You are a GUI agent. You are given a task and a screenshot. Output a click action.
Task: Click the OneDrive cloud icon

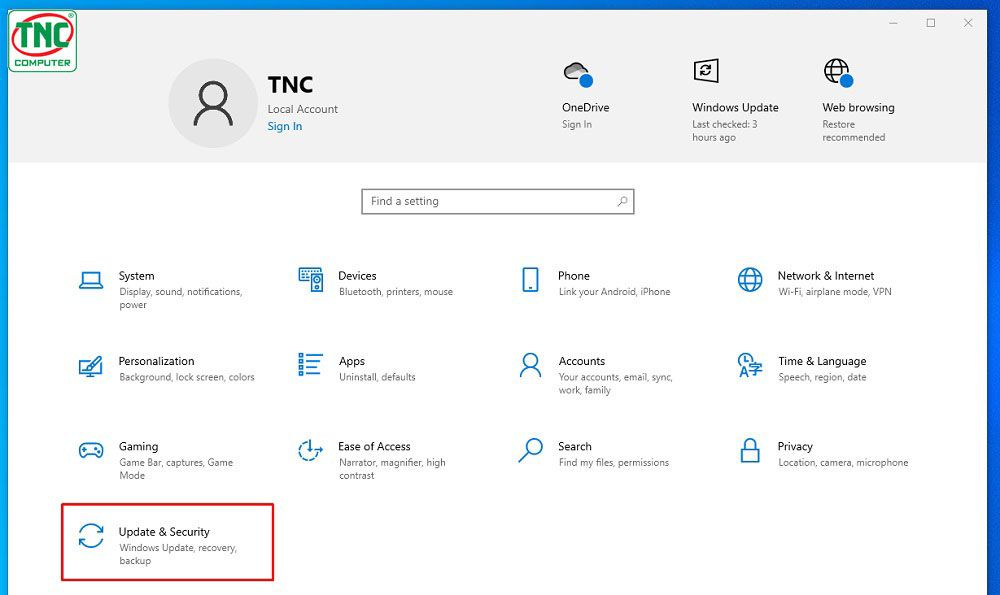[x=578, y=74]
